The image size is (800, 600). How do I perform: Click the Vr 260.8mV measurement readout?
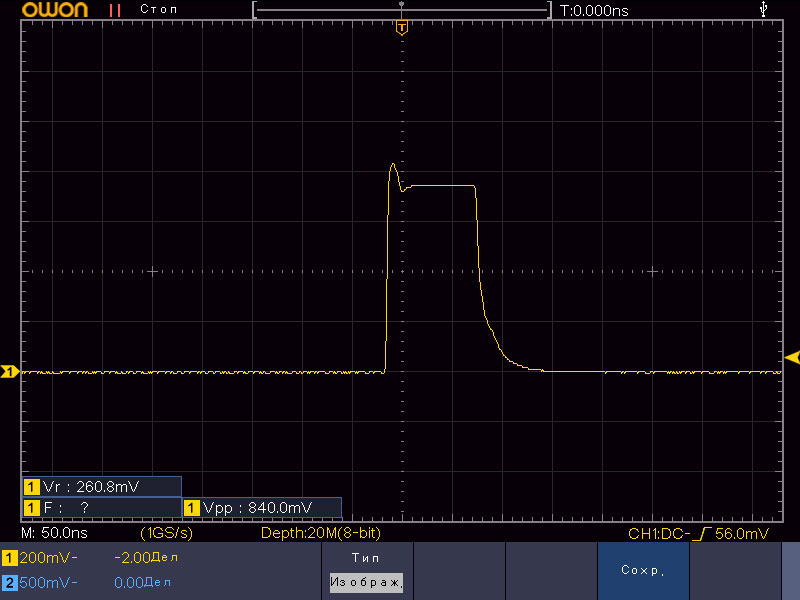coord(101,487)
